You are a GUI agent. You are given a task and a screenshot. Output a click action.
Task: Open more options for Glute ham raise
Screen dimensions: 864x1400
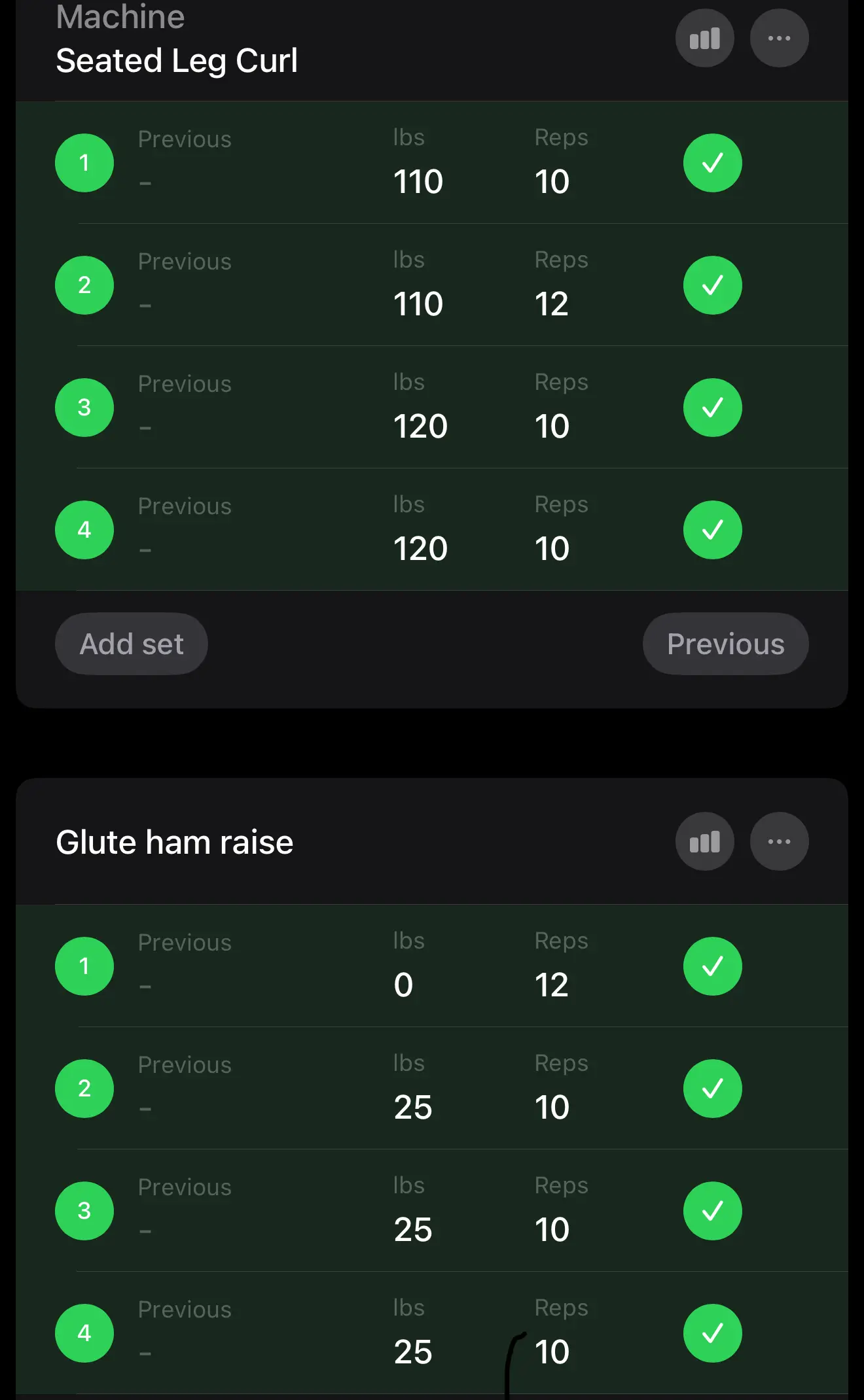click(x=779, y=841)
